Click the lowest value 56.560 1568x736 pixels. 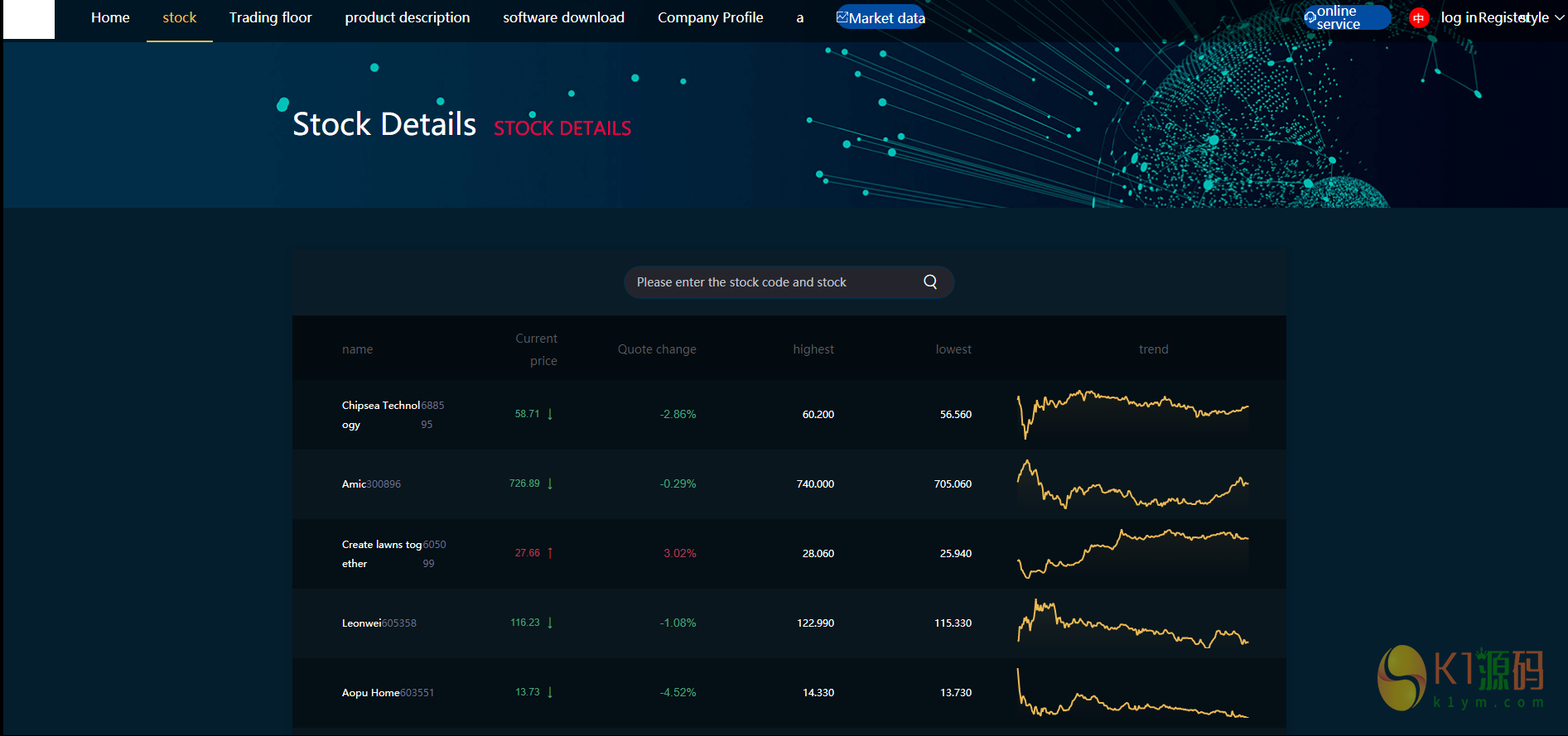click(x=956, y=414)
